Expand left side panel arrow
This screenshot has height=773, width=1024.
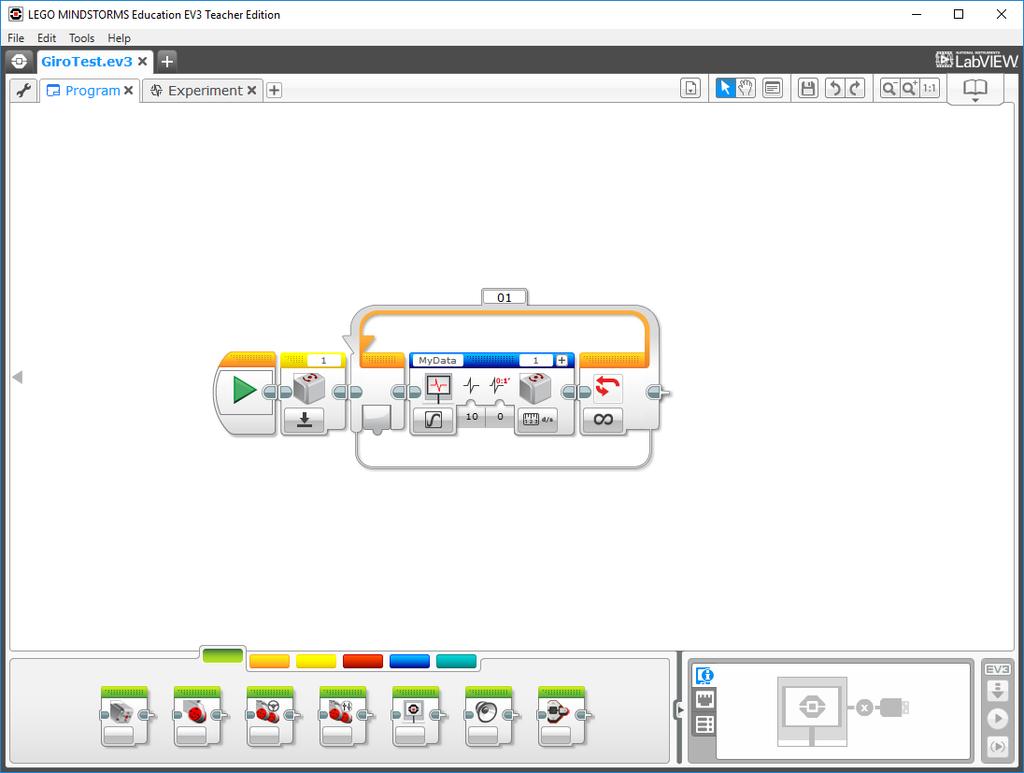coord(18,377)
